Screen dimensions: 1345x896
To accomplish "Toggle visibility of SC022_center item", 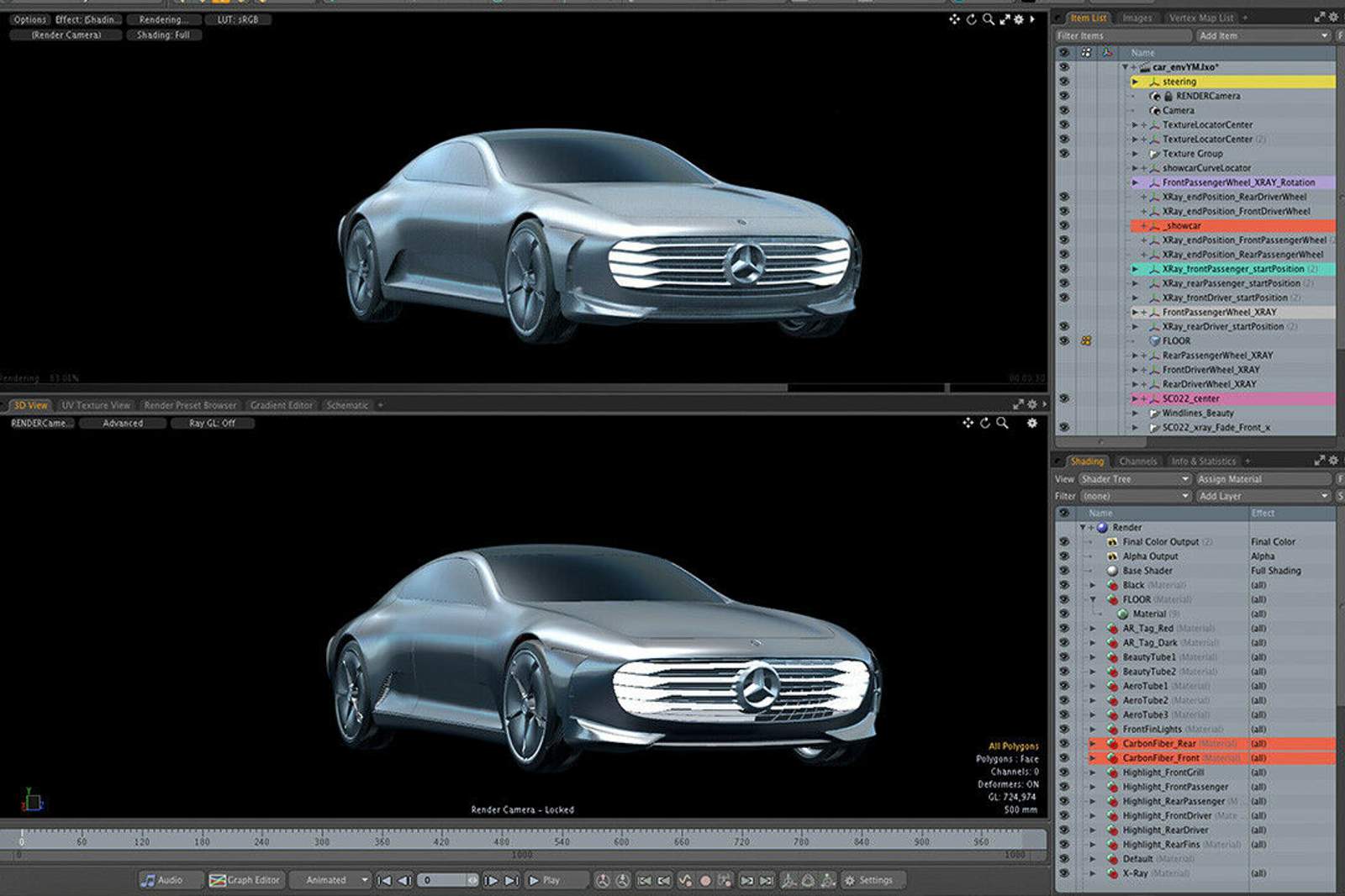I will (1064, 398).
